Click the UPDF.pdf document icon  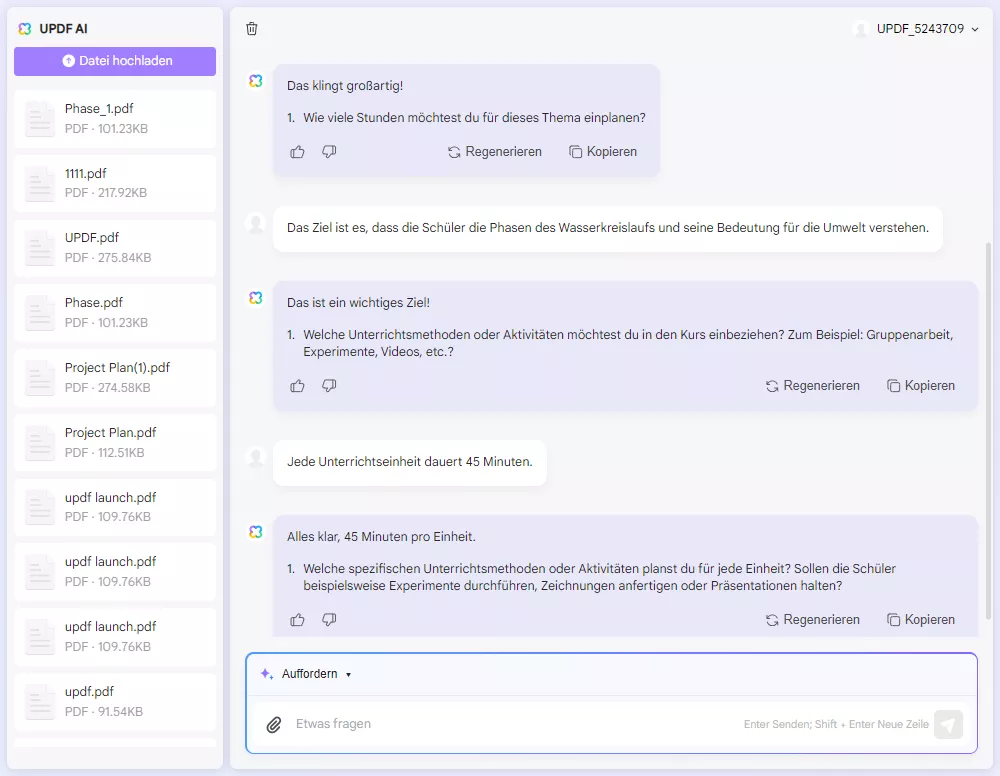click(40, 249)
